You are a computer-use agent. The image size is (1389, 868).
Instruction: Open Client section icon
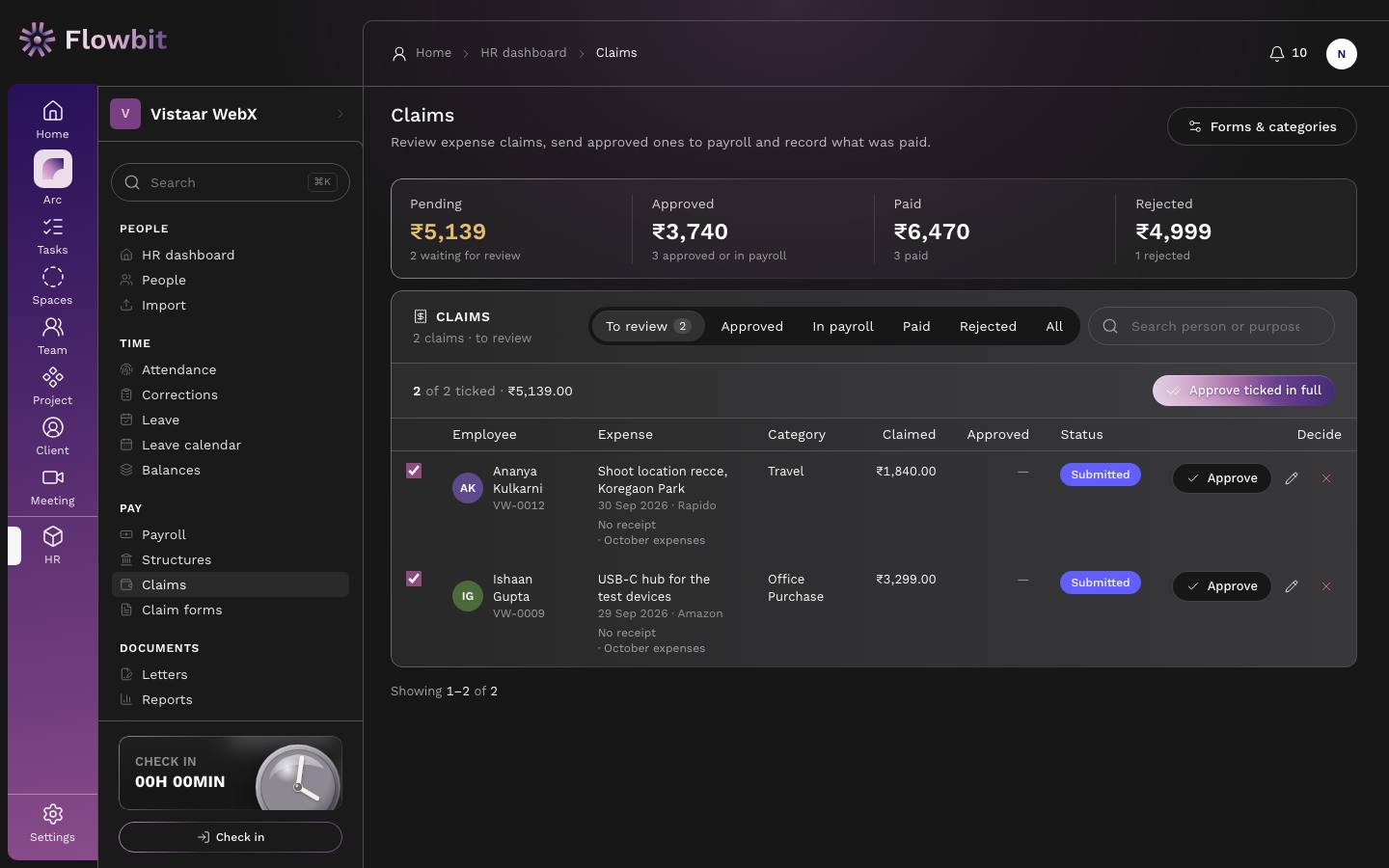(x=52, y=436)
